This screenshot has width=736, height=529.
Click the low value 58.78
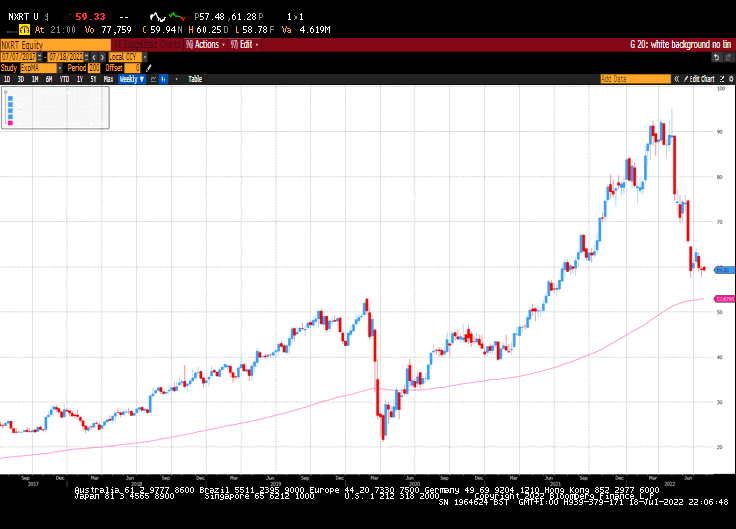(x=255, y=30)
